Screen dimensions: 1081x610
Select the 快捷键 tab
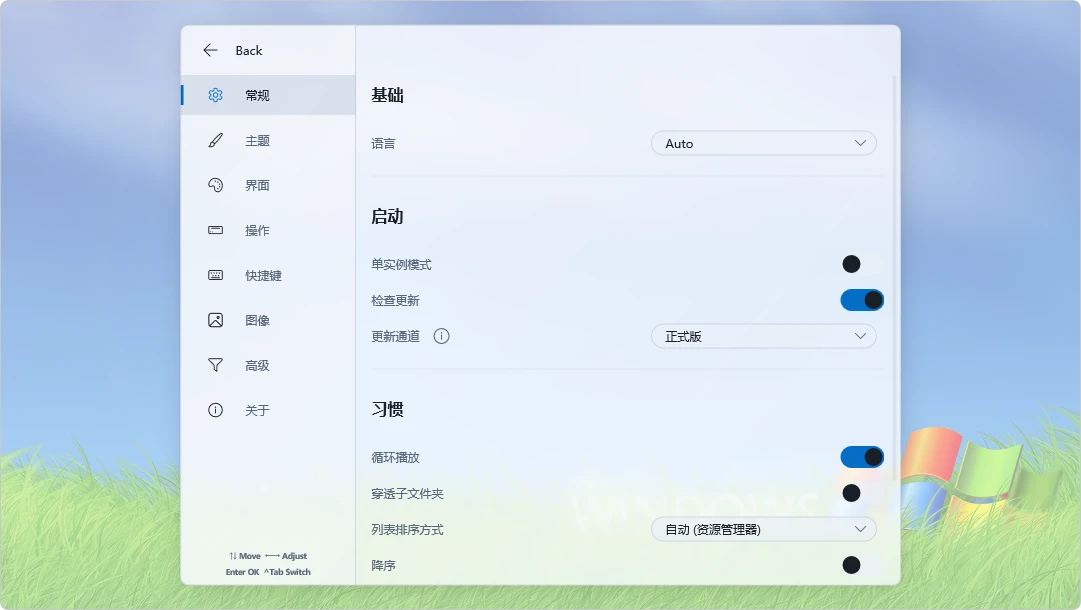268,275
